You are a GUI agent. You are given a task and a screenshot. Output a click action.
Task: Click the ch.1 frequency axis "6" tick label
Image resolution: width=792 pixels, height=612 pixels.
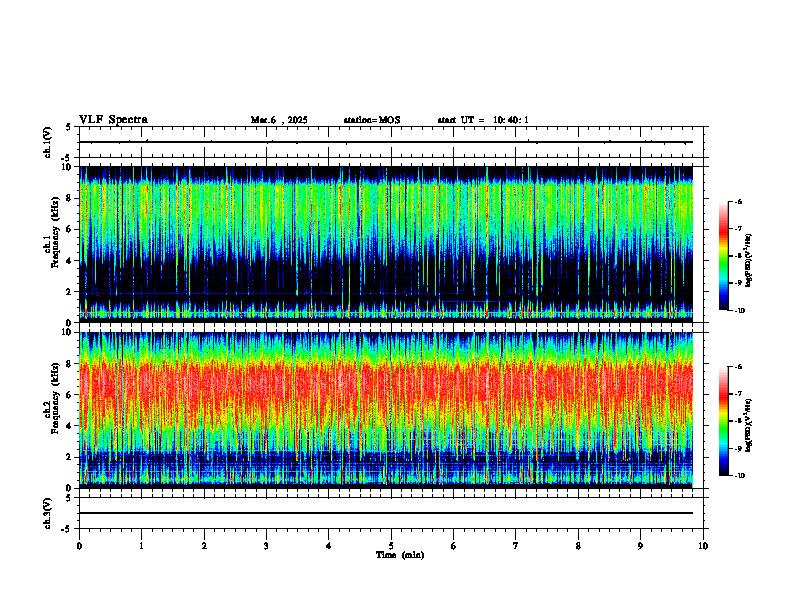[70, 230]
